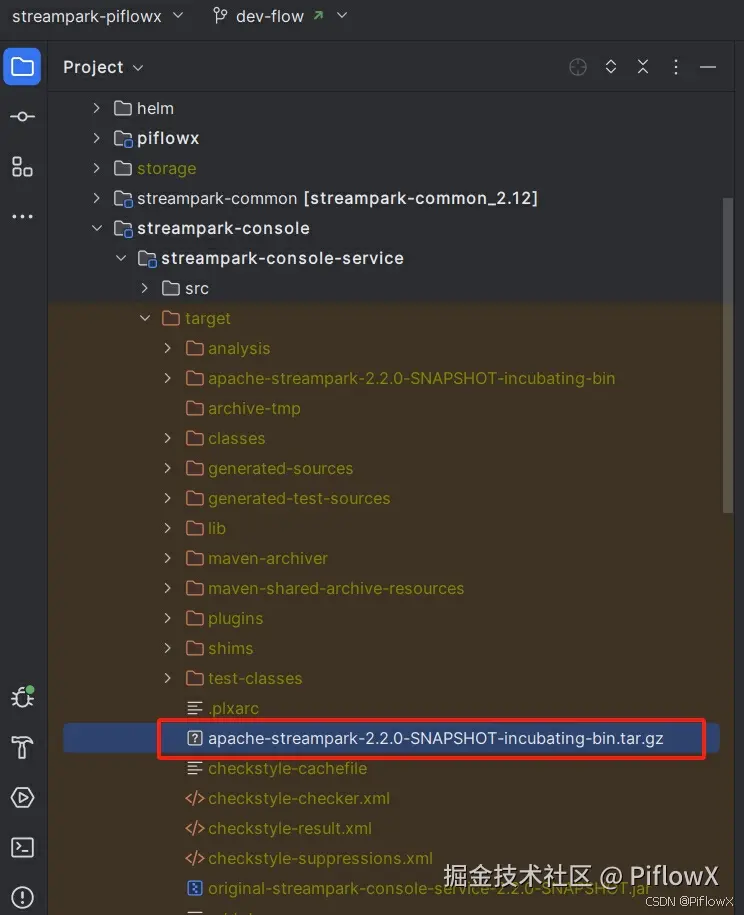Viewport: 744px width, 915px height.
Task: Click Collapse All in Project panel
Action: click(642, 67)
